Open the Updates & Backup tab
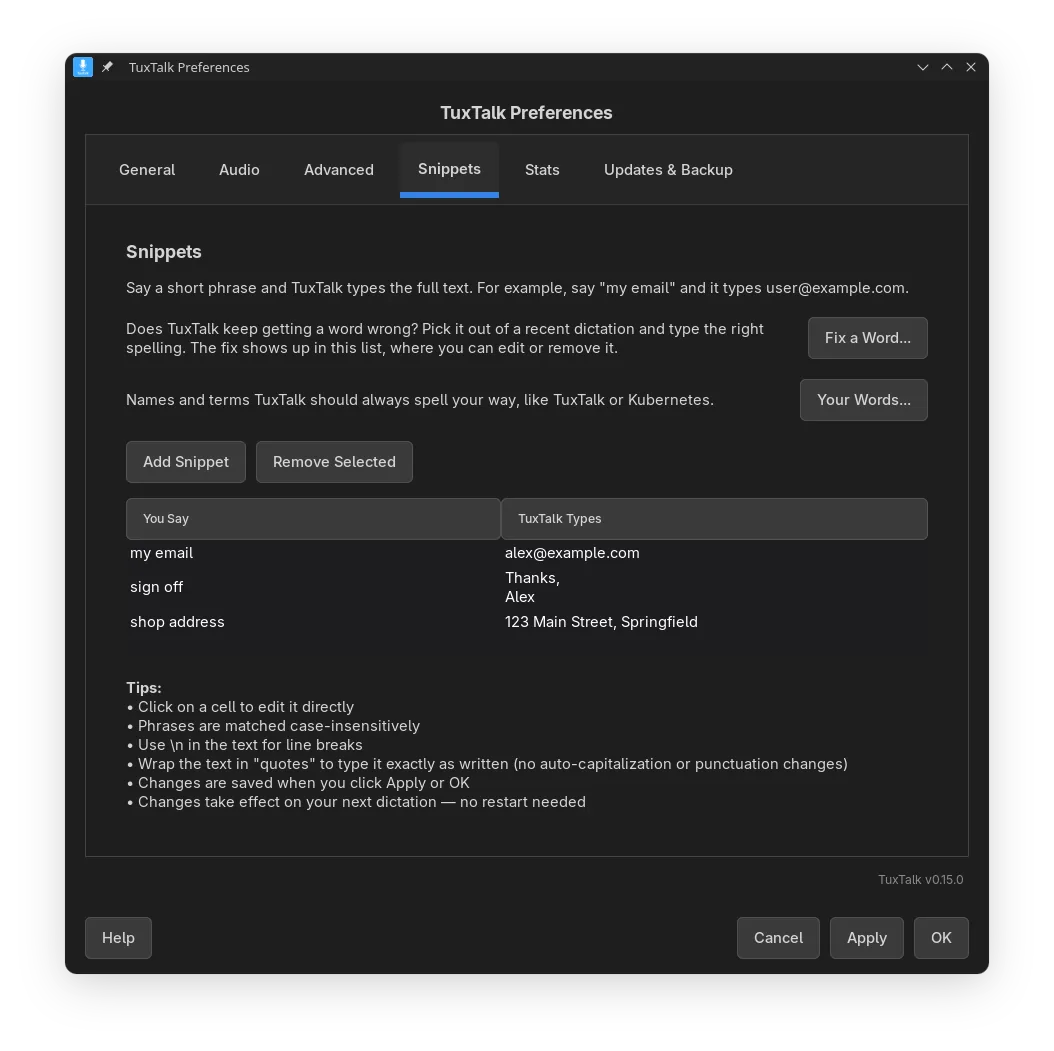Viewport: 1054px width, 1051px height. [x=668, y=170]
